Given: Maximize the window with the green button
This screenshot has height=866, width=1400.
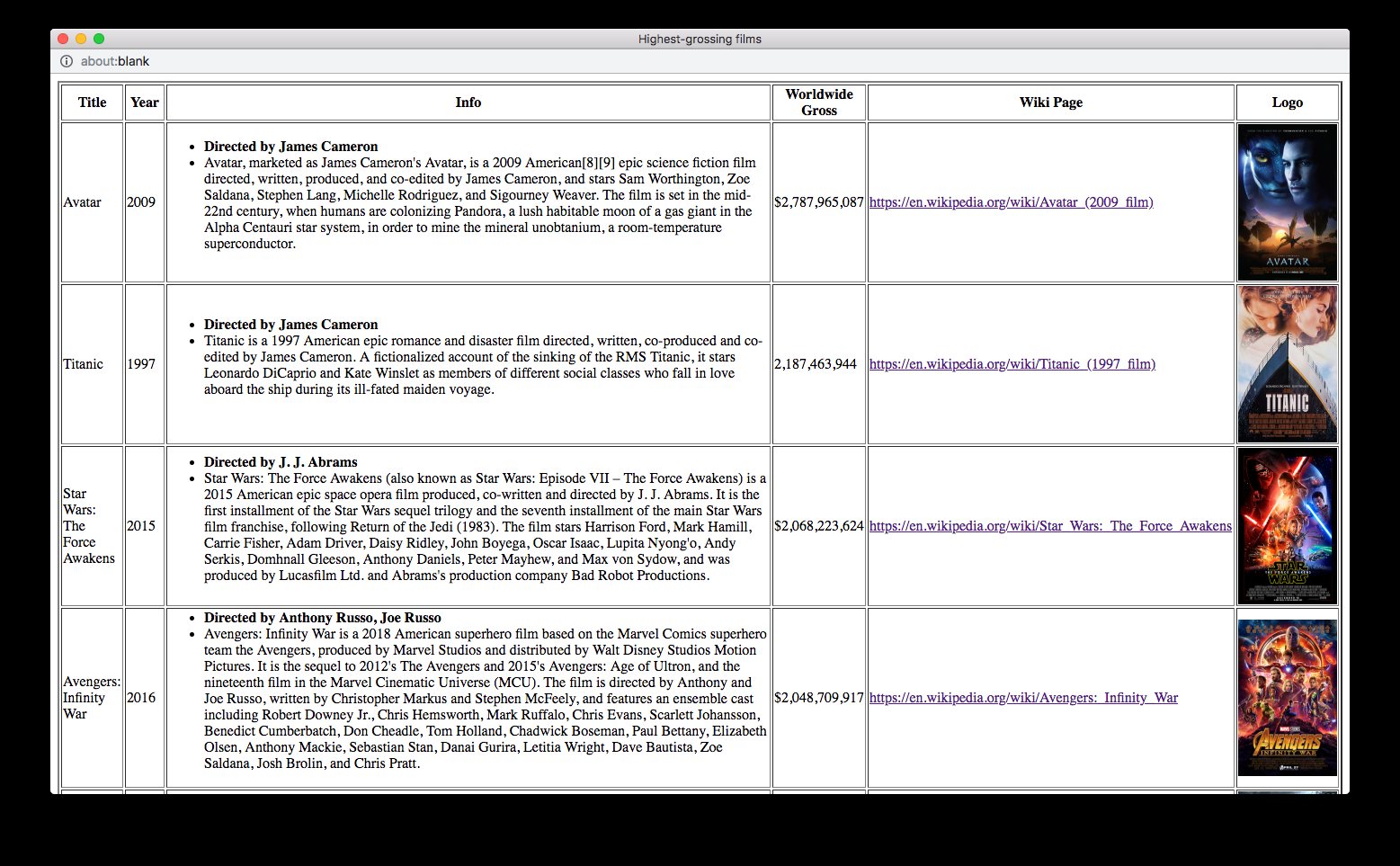Looking at the screenshot, I should [x=99, y=39].
